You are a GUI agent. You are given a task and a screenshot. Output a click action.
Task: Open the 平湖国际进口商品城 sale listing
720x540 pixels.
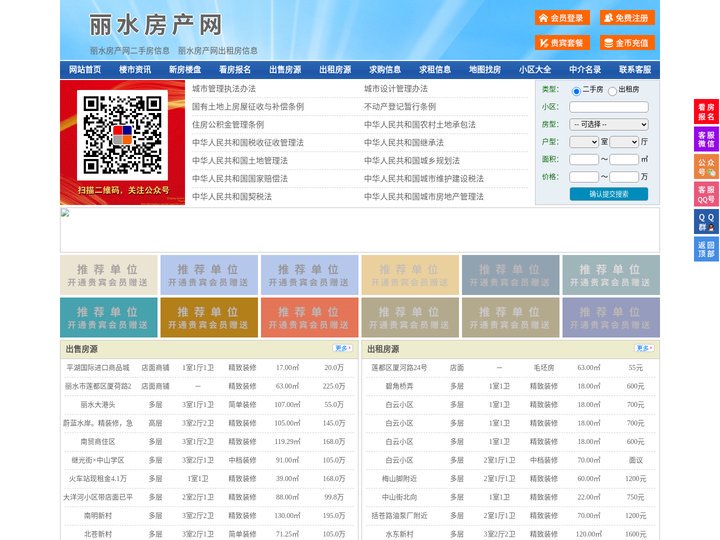(98, 368)
